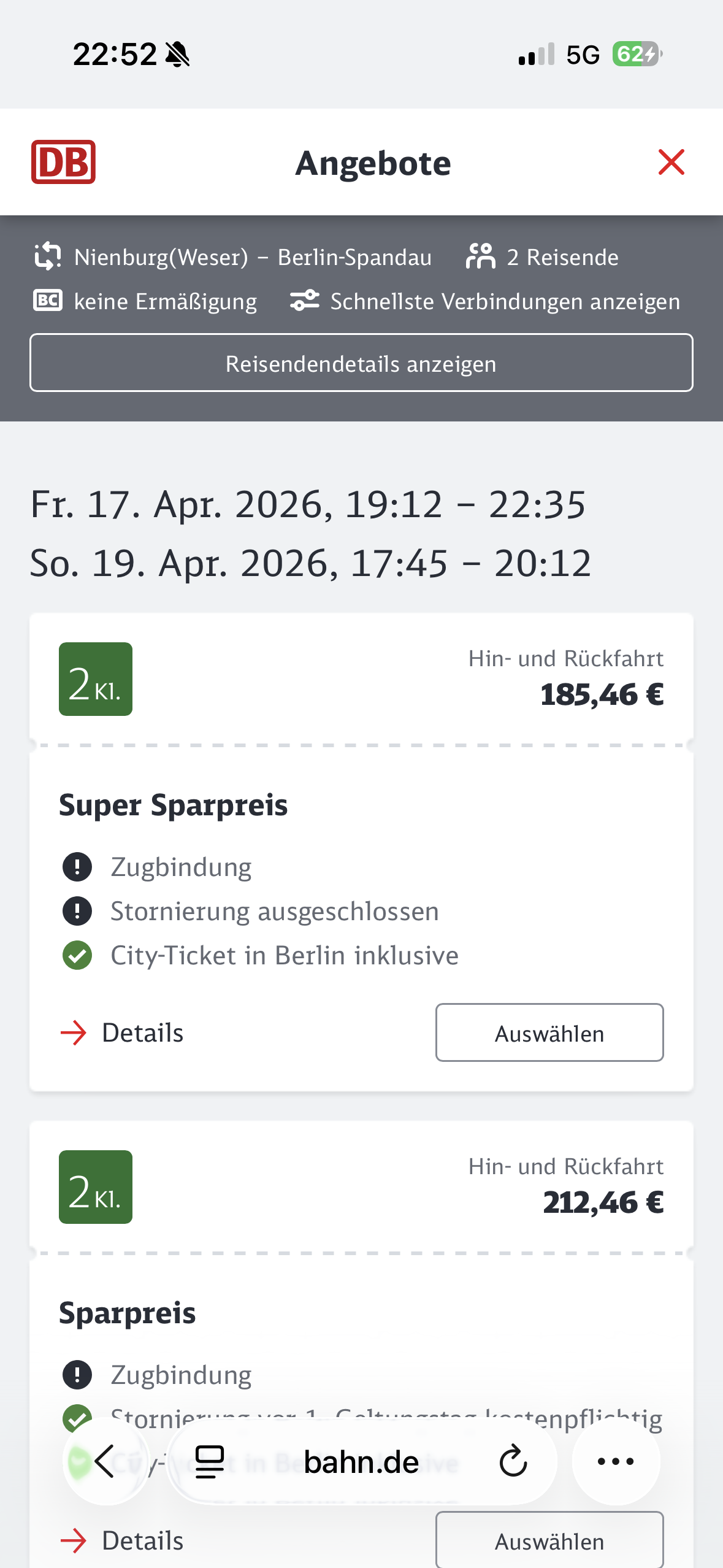Tap the 2 Kl. class badge for 185,46 €
723x1568 pixels.
coord(96,679)
